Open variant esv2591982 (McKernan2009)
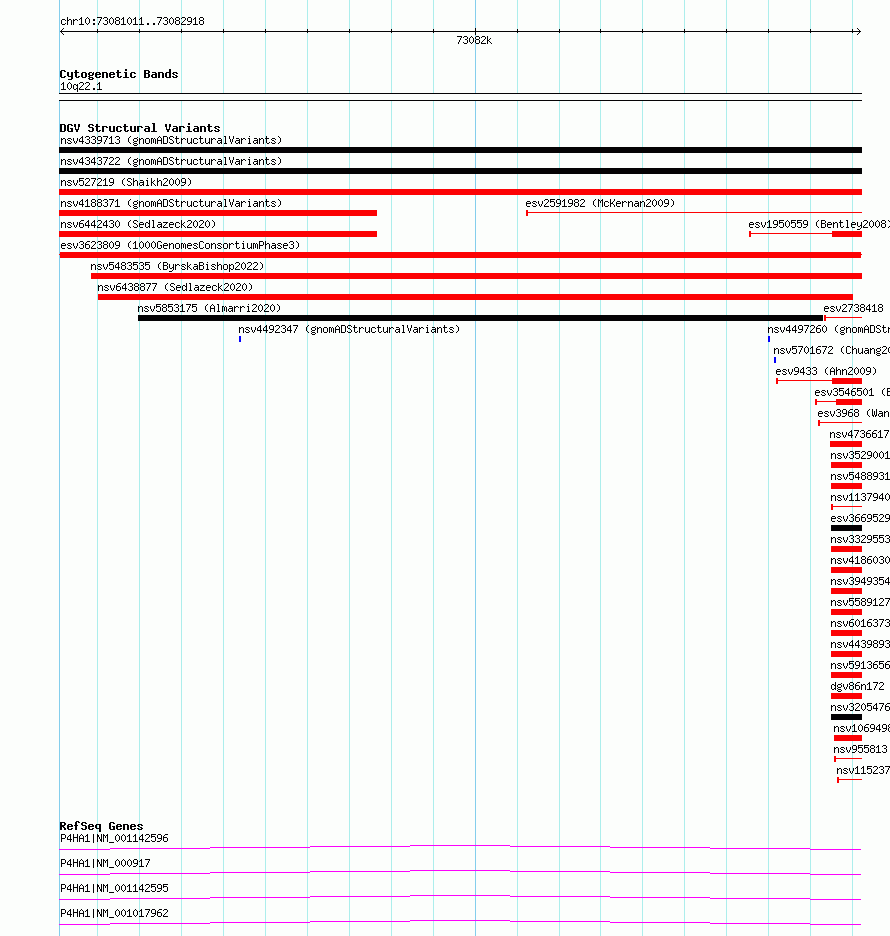890x936 pixels. (600, 203)
